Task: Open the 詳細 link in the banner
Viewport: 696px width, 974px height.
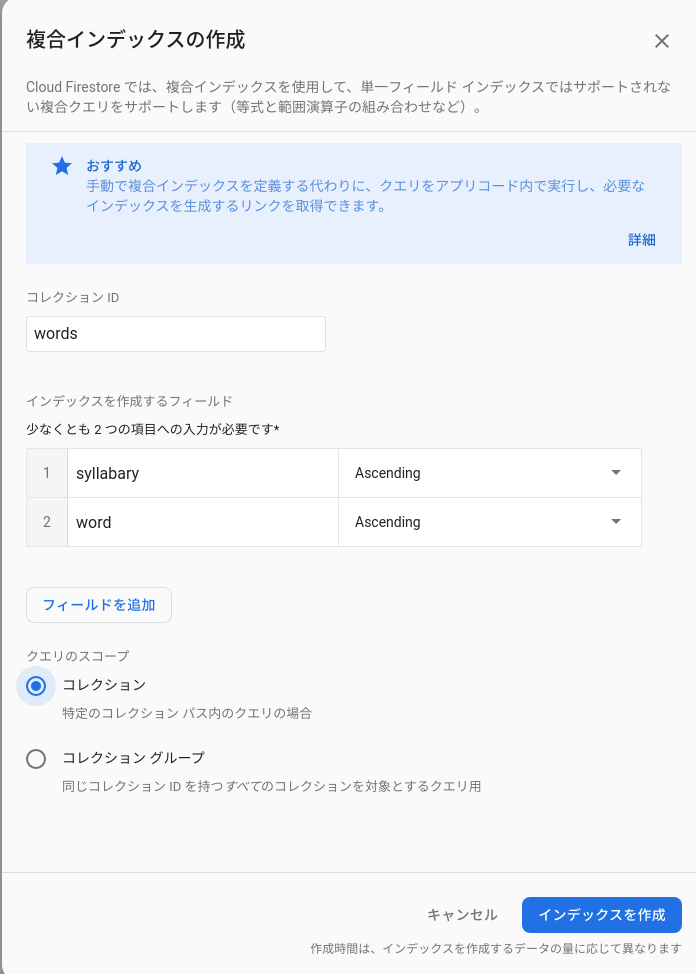Action: [x=641, y=240]
